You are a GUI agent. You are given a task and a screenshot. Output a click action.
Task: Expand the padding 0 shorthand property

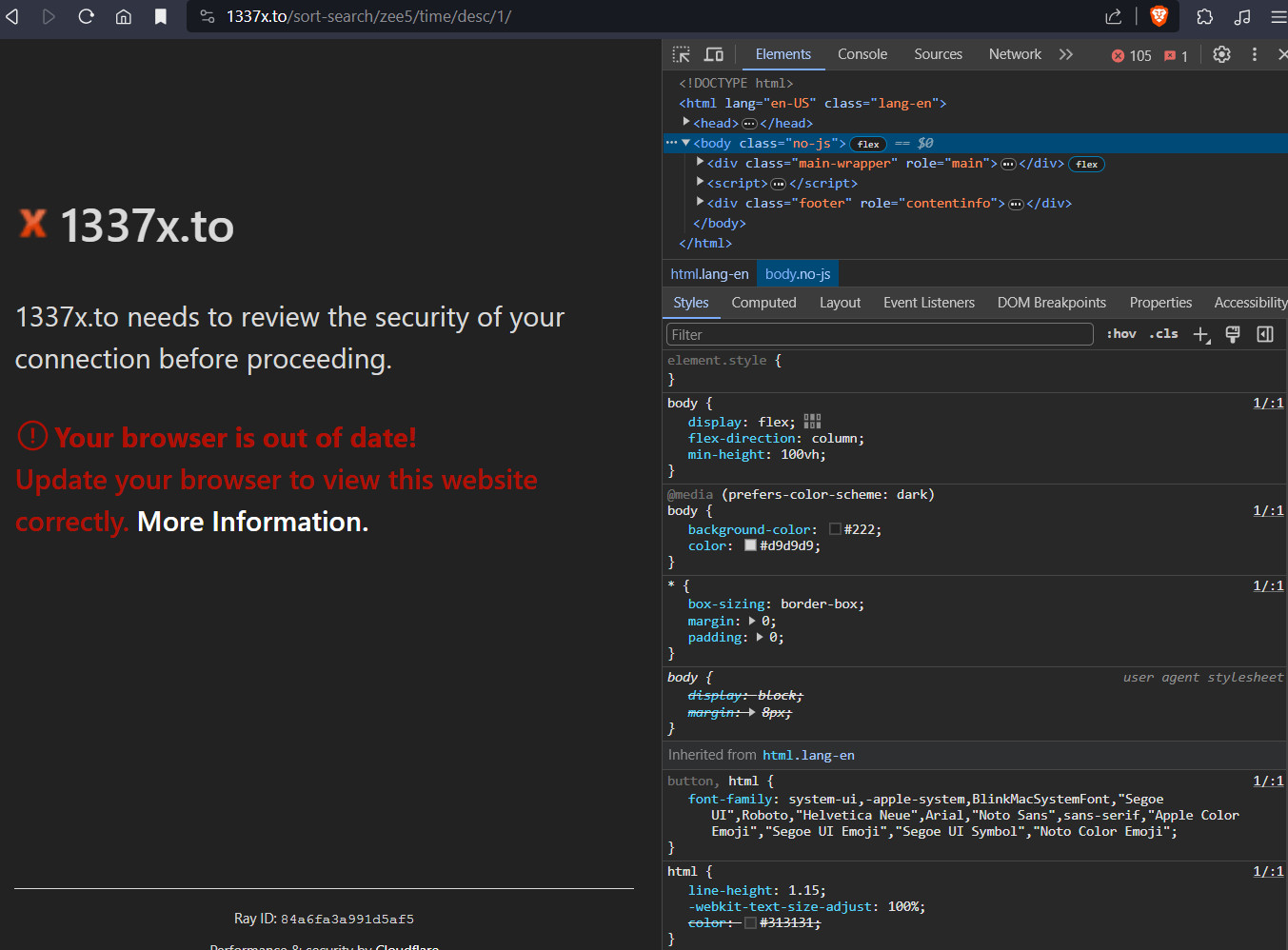[x=761, y=637]
